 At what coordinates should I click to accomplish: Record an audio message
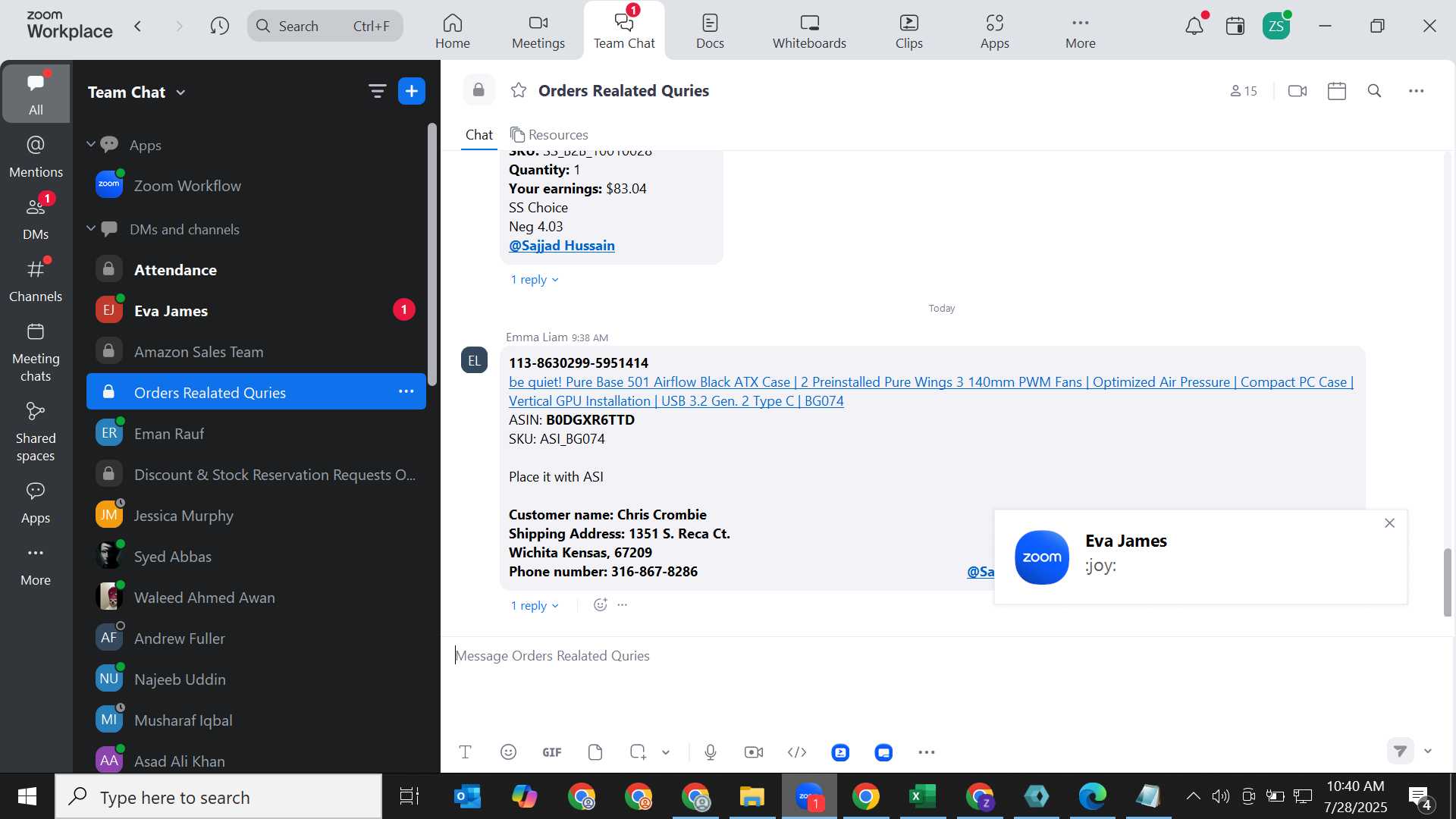point(711,752)
